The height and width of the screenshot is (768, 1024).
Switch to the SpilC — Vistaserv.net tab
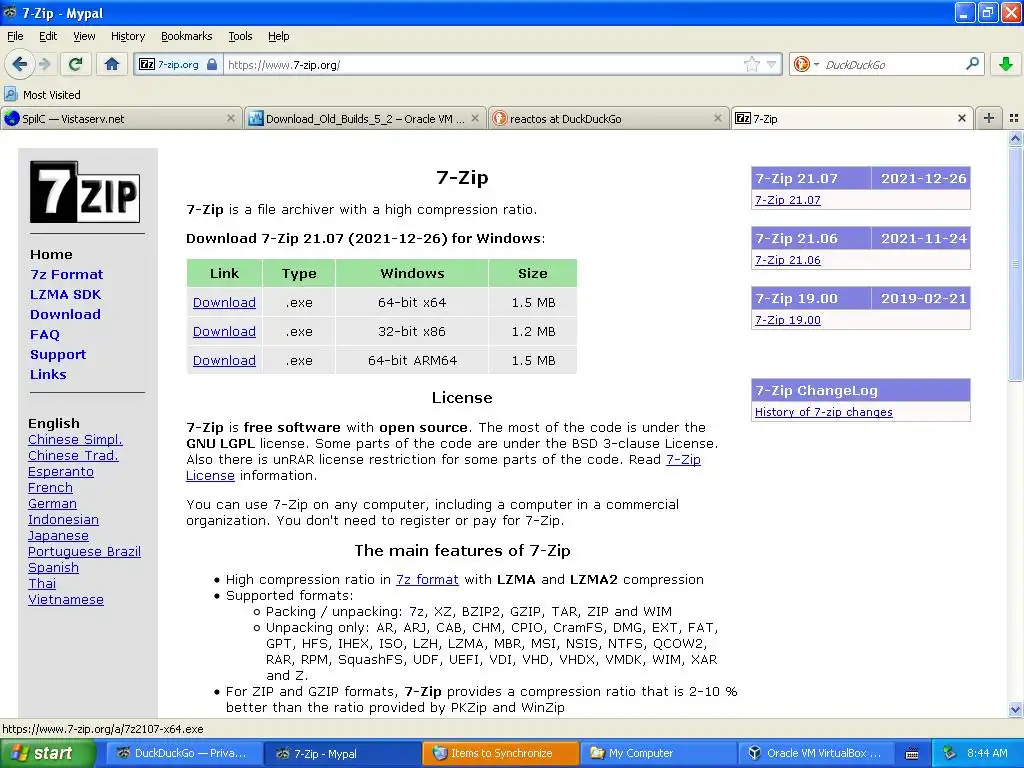pyautogui.click(x=121, y=118)
